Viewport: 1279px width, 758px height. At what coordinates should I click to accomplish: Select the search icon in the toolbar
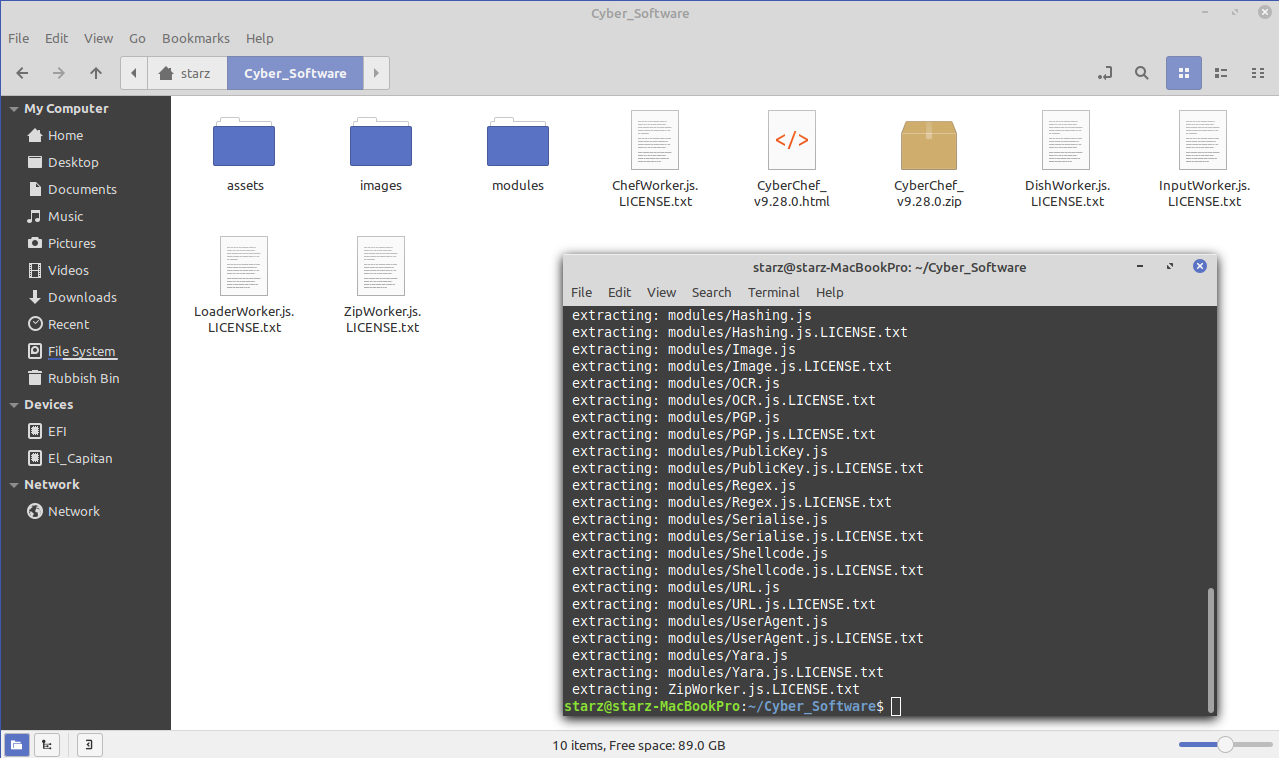(x=1141, y=73)
